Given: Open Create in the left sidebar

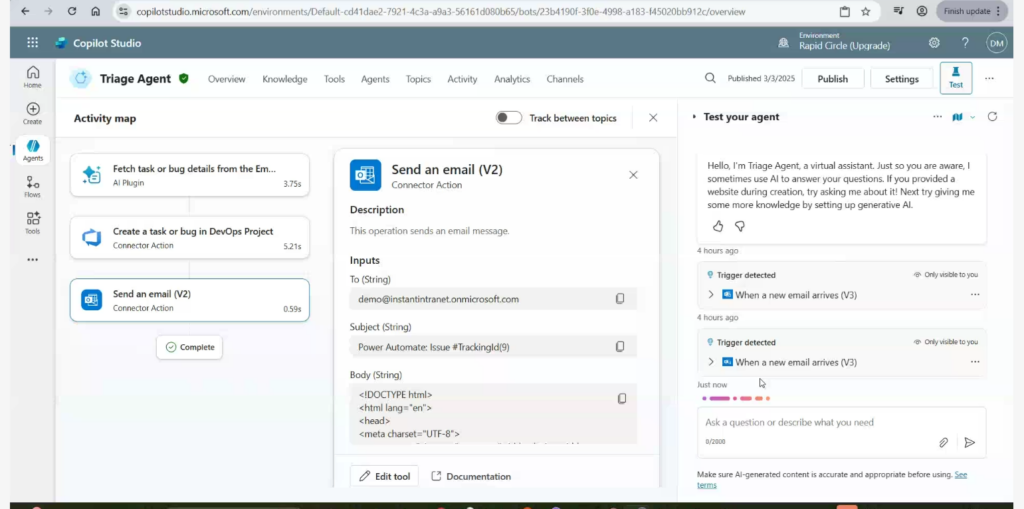Looking at the screenshot, I should click(33, 113).
